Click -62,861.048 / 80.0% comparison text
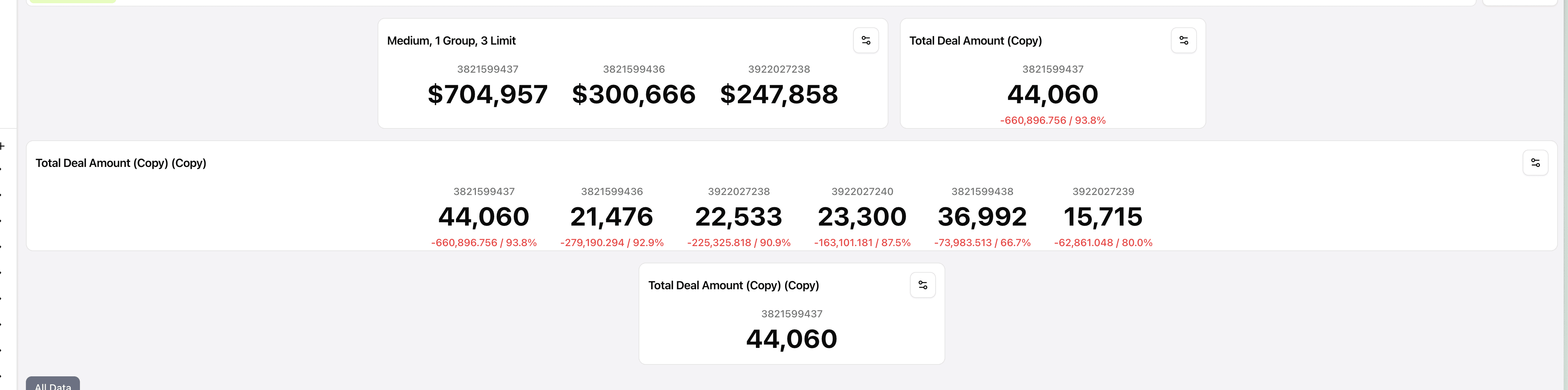The width and height of the screenshot is (1568, 390). [x=1103, y=243]
